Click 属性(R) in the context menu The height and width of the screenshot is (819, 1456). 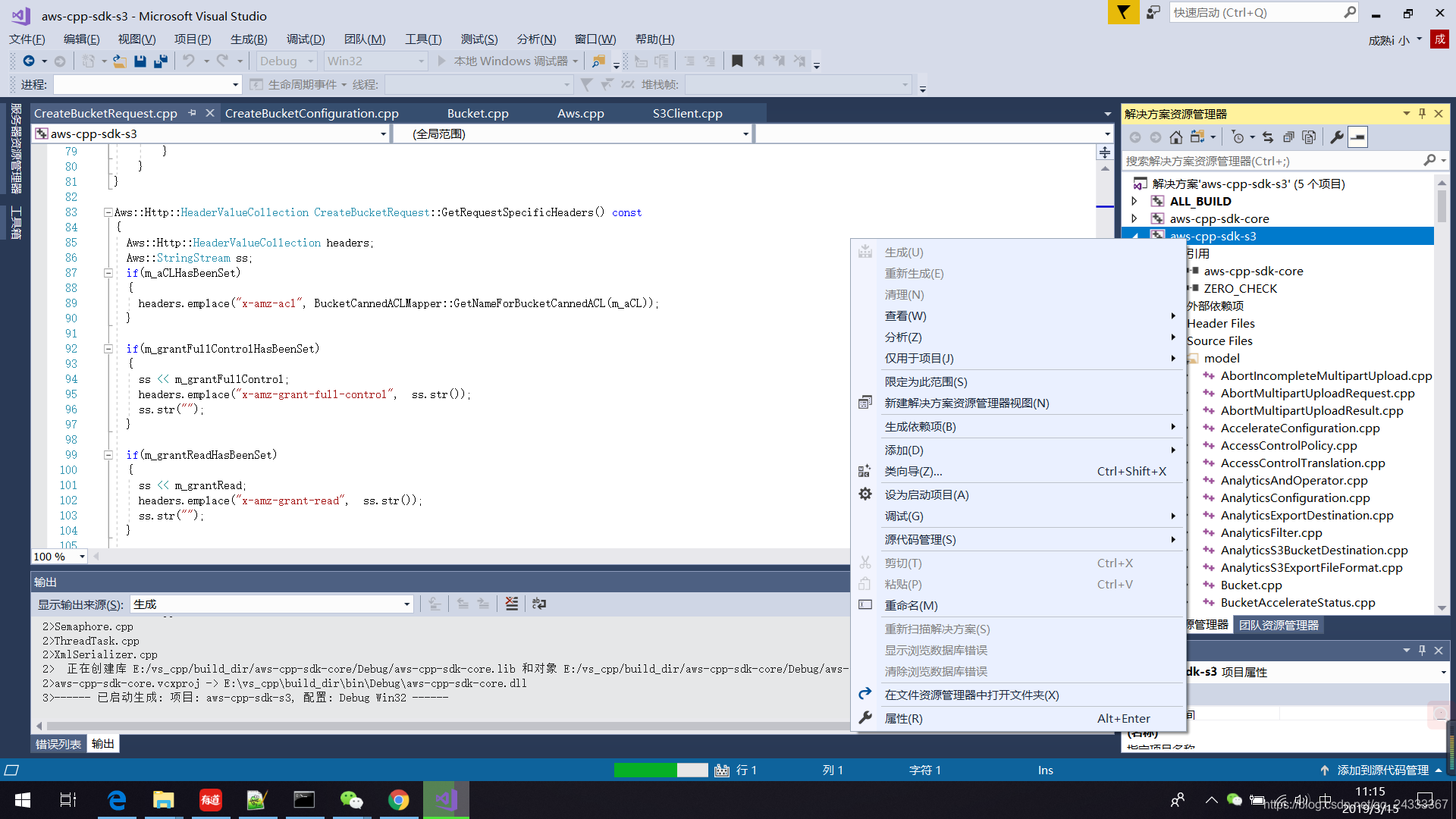tap(903, 718)
